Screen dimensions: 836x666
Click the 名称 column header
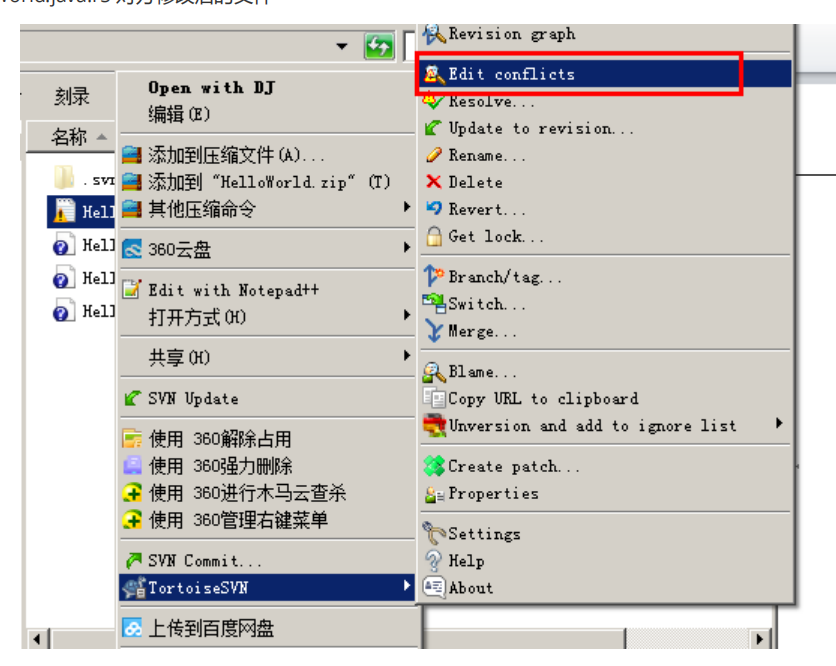tap(71, 137)
